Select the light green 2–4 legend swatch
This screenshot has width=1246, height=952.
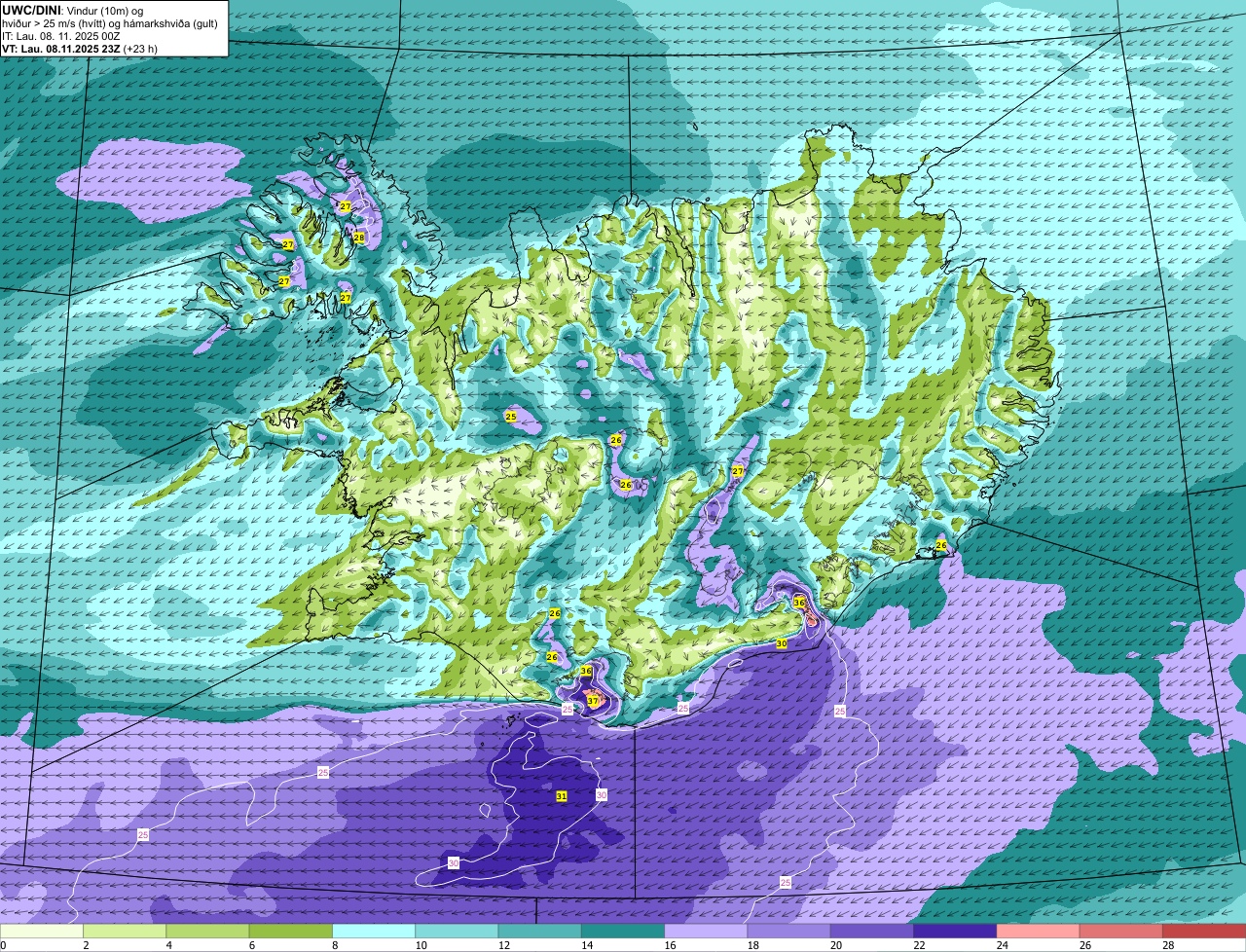pyautogui.click(x=125, y=932)
